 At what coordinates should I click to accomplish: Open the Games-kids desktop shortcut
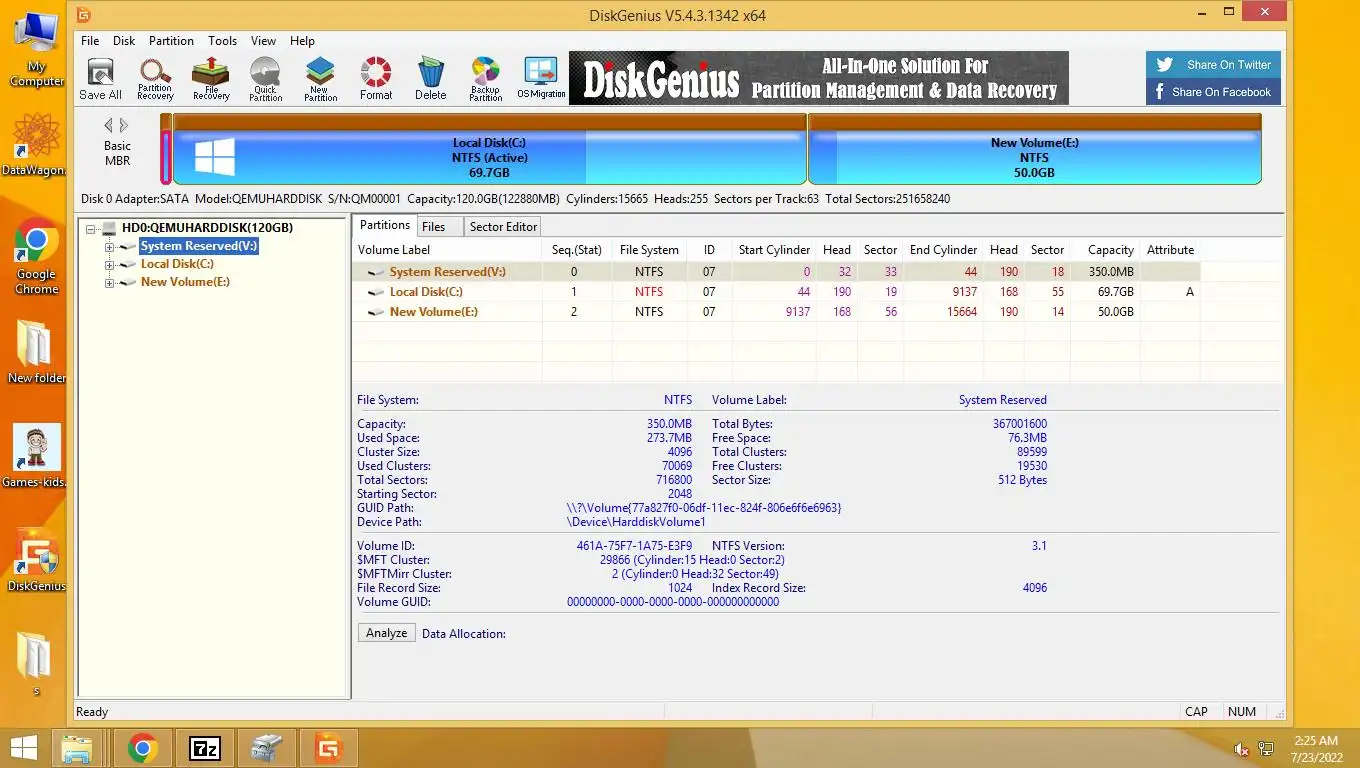click(x=37, y=456)
